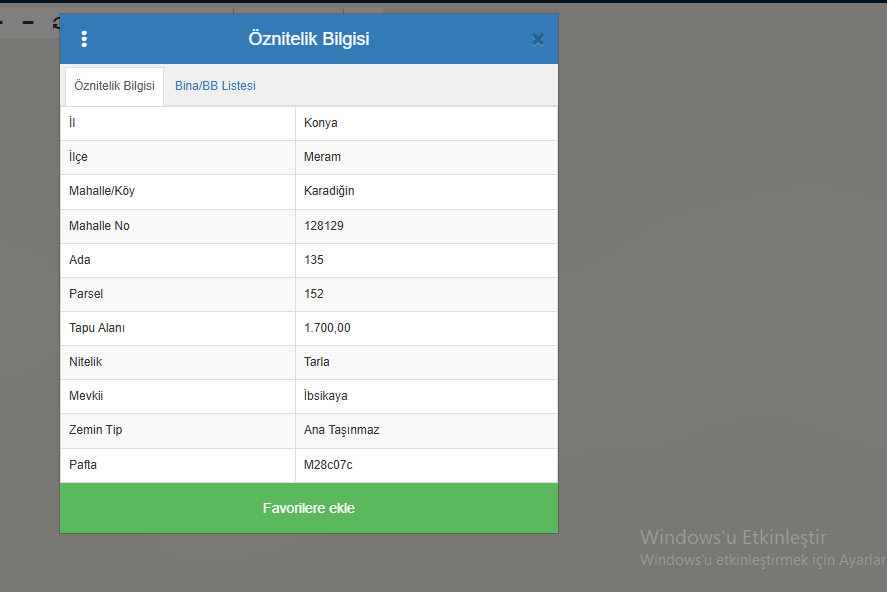Click the Ana Taşınmaz value
This screenshot has width=887, height=592.
[342, 430]
